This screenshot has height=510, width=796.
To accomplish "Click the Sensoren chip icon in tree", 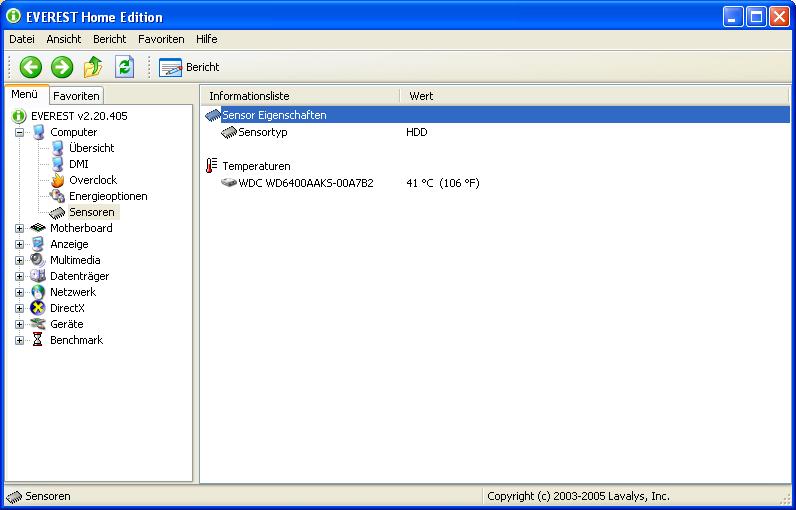I will [x=57, y=212].
